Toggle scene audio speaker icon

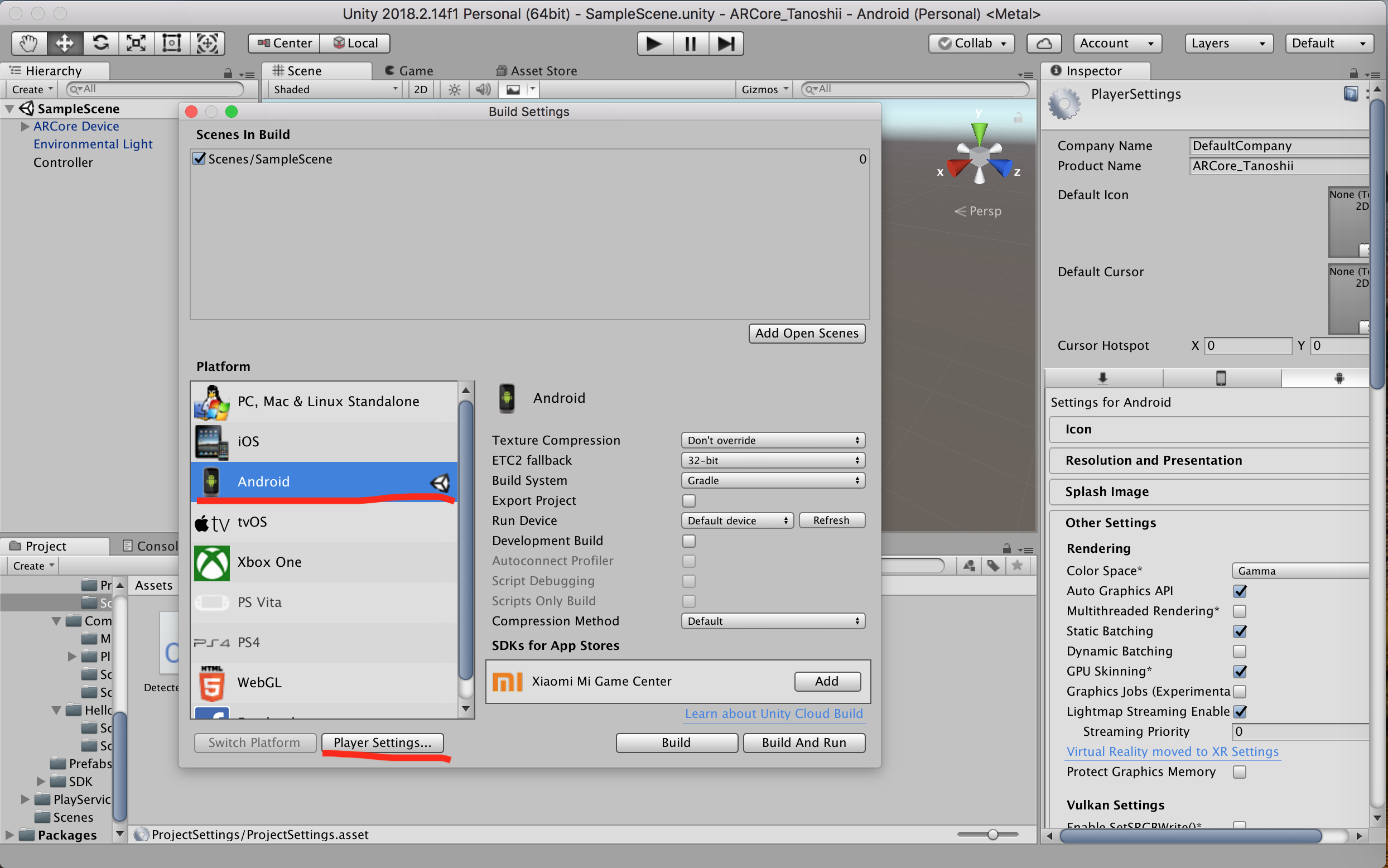click(483, 90)
